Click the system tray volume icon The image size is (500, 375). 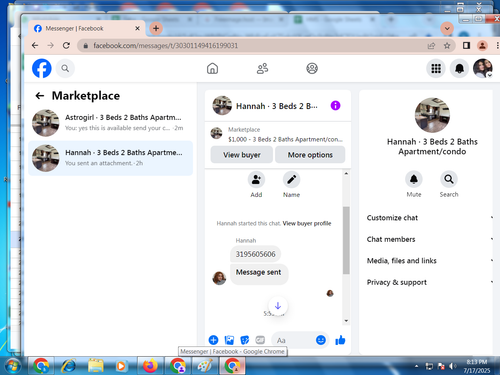(x=452, y=366)
